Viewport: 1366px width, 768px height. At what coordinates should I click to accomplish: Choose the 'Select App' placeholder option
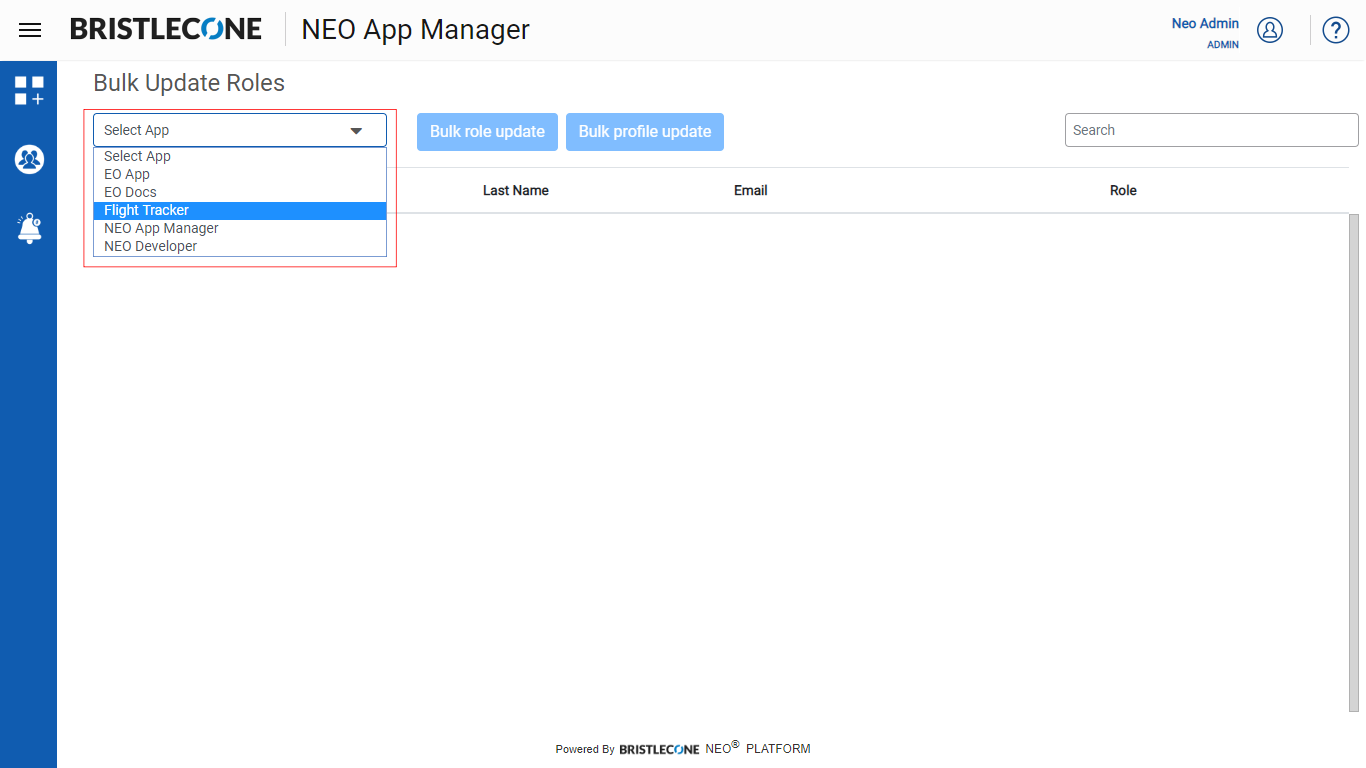pos(240,156)
